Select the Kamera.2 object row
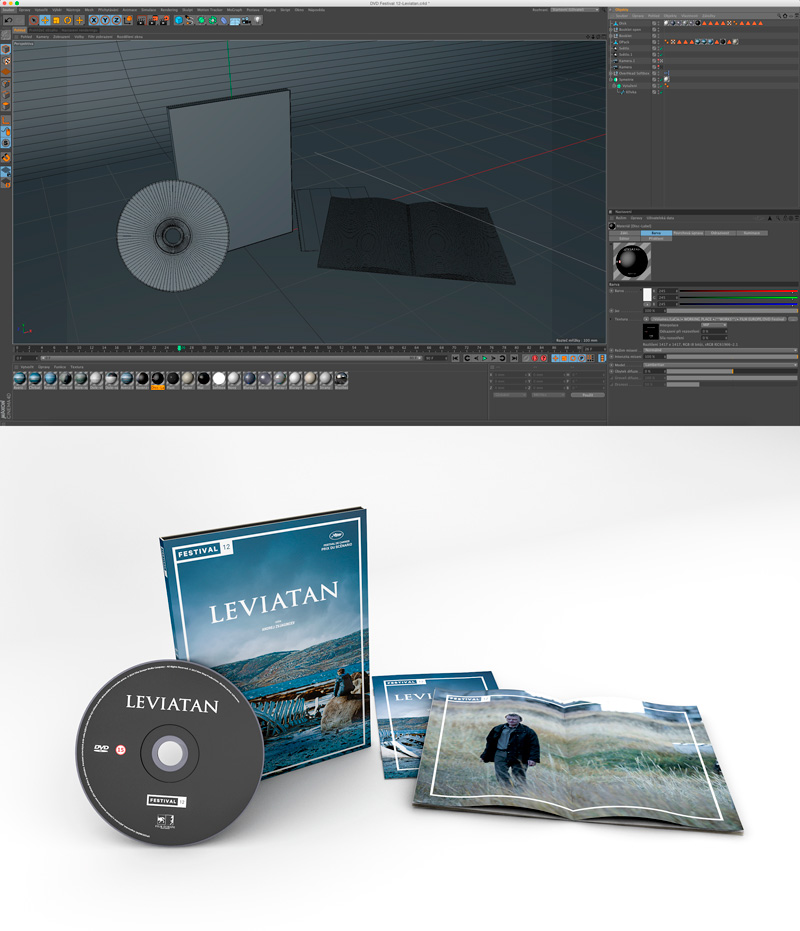This screenshot has width=800, height=931. [x=627, y=61]
